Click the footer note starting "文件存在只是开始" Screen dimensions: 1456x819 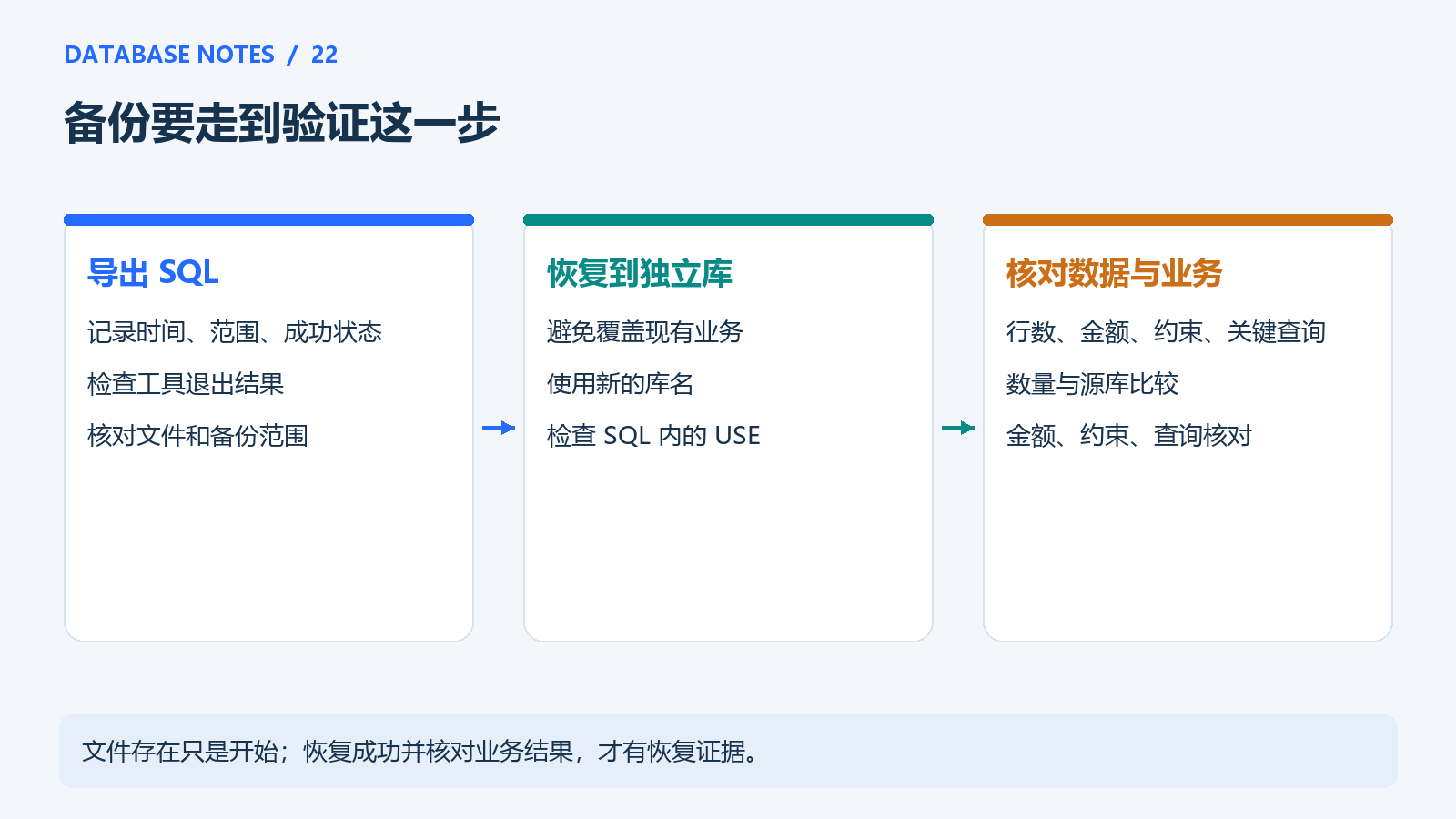click(422, 752)
